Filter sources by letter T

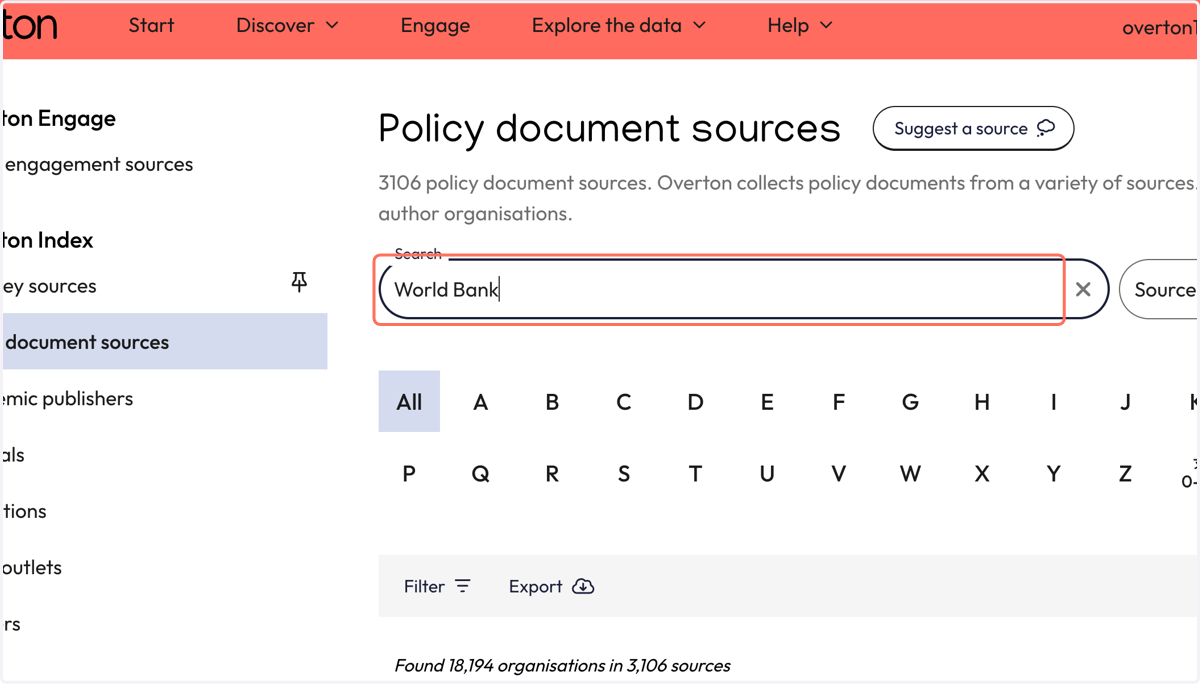[695, 474]
